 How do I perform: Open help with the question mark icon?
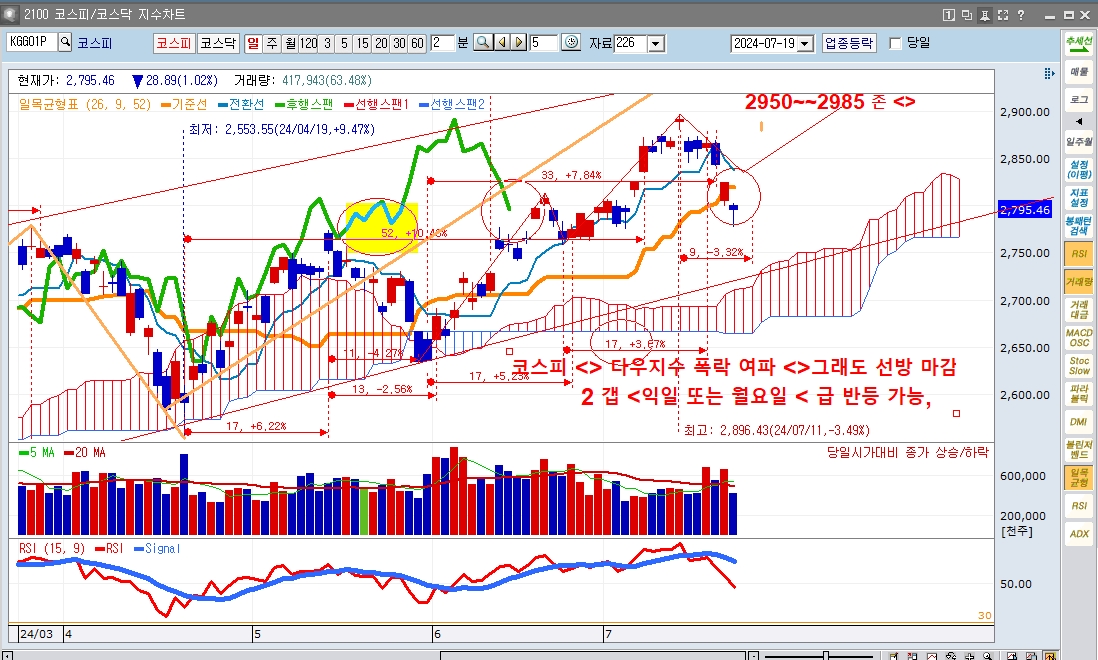click(1021, 15)
